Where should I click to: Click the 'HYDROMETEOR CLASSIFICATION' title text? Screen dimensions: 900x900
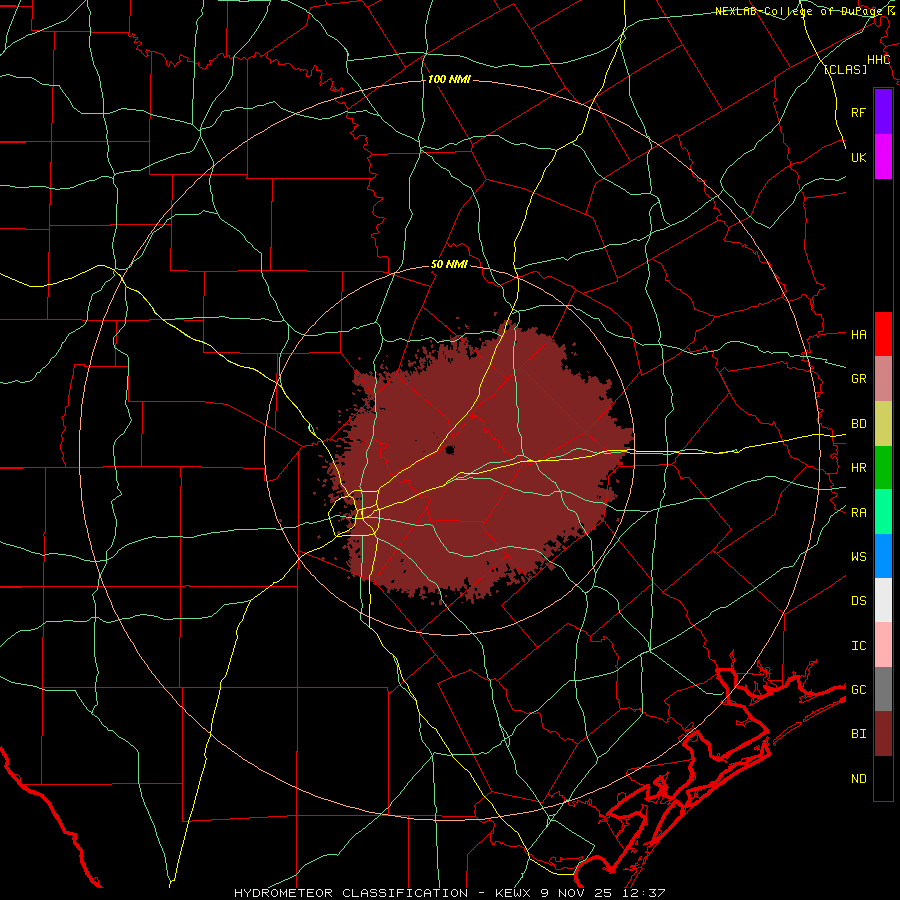coord(351,893)
